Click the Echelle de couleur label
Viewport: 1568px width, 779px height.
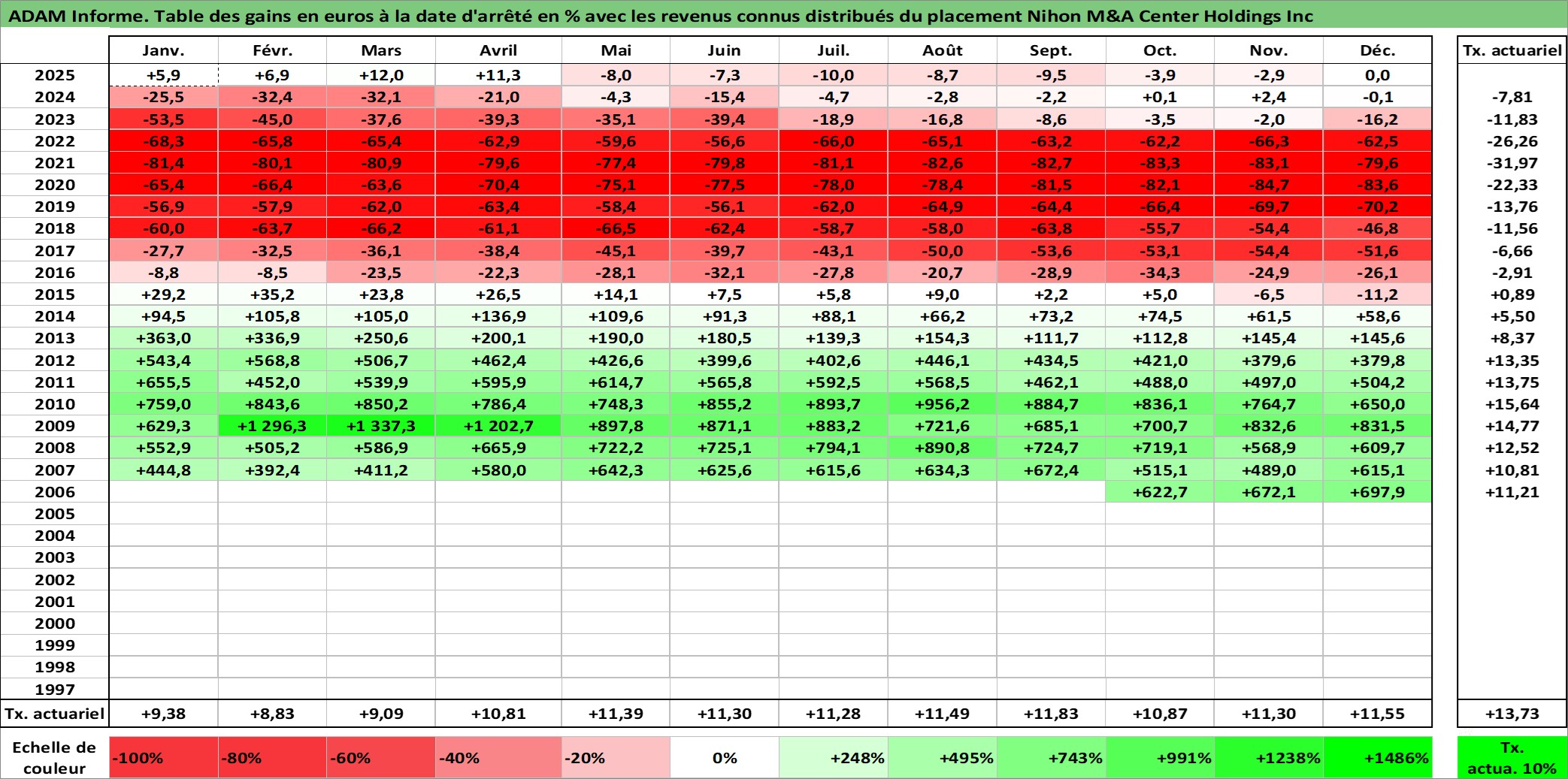55,757
